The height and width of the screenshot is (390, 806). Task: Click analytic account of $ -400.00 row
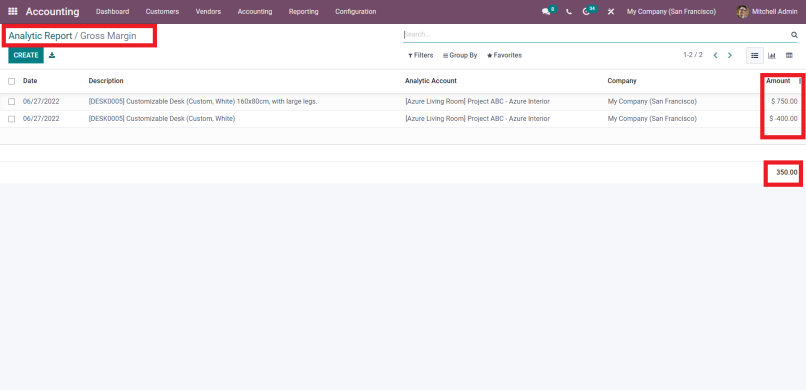pyautogui.click(x=478, y=119)
